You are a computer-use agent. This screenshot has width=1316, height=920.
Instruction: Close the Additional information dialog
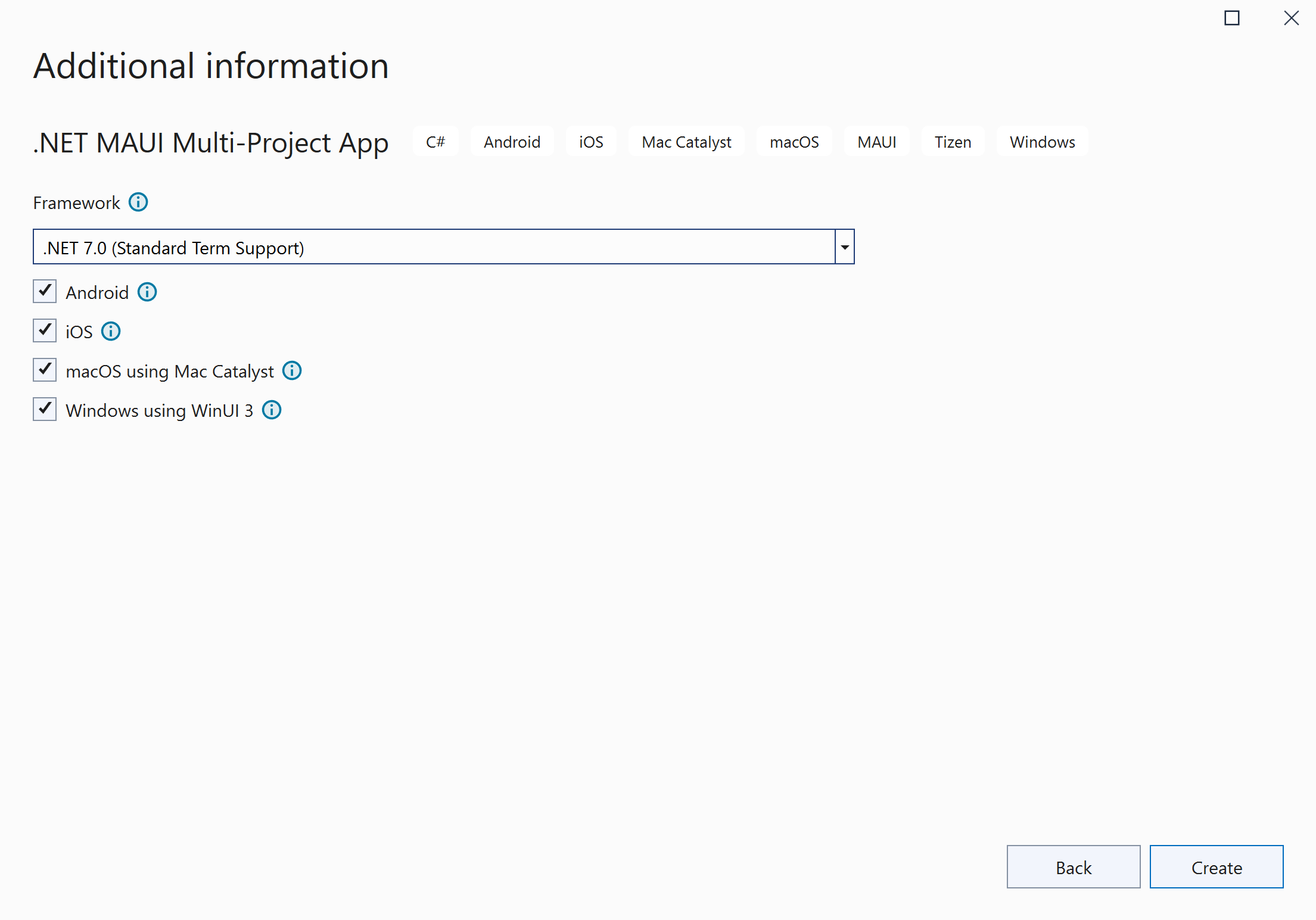[1291, 18]
